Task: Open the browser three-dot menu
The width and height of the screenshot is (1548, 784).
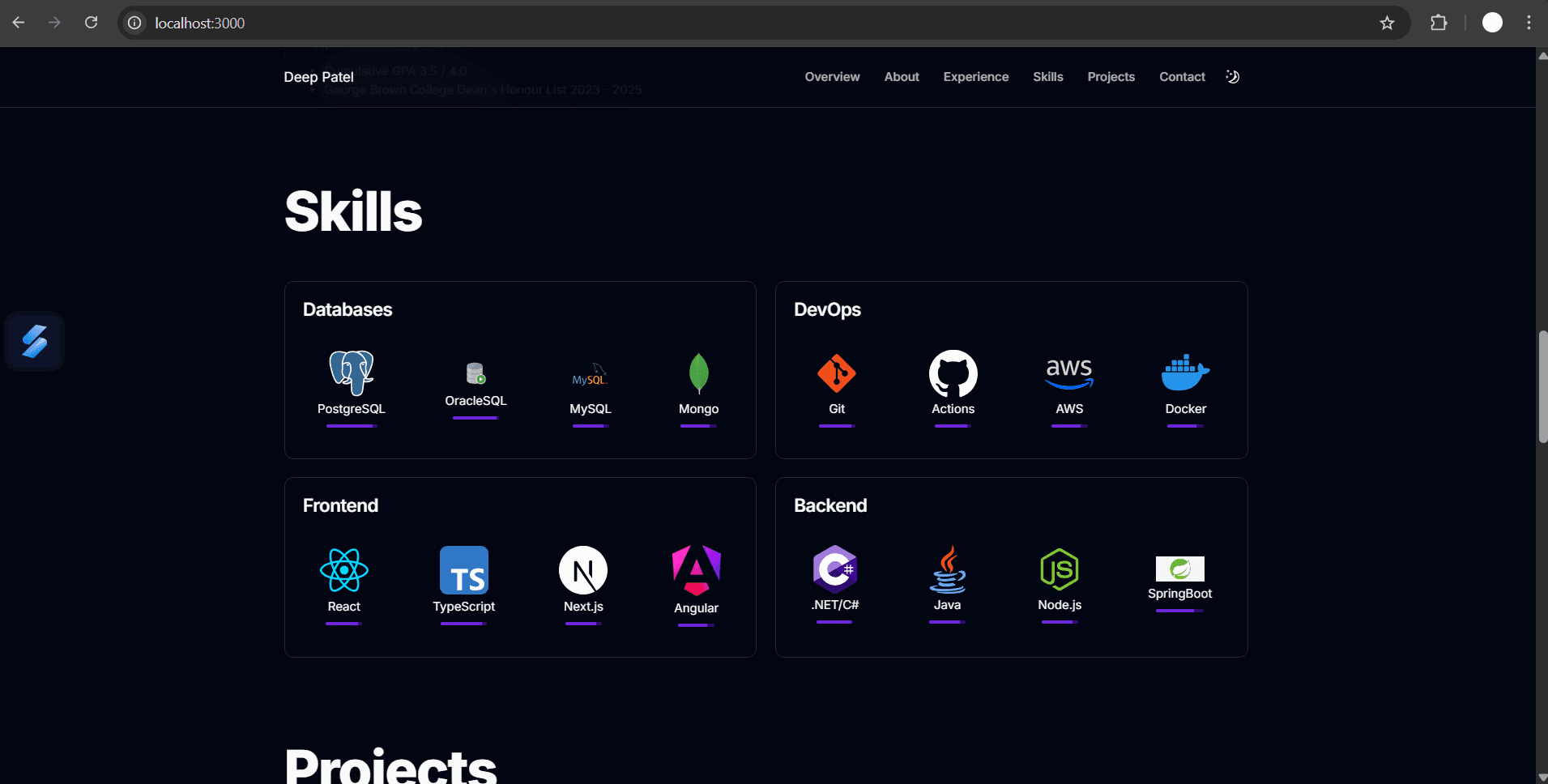Action: click(1529, 23)
